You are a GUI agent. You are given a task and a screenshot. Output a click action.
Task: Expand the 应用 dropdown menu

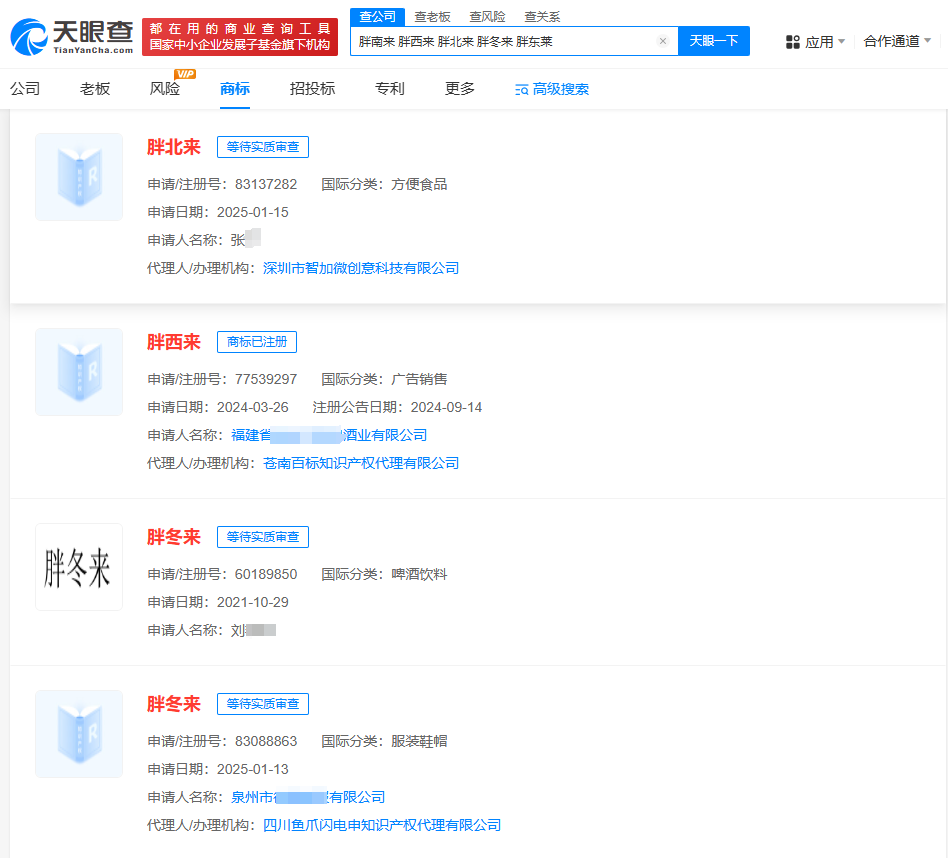tap(815, 42)
